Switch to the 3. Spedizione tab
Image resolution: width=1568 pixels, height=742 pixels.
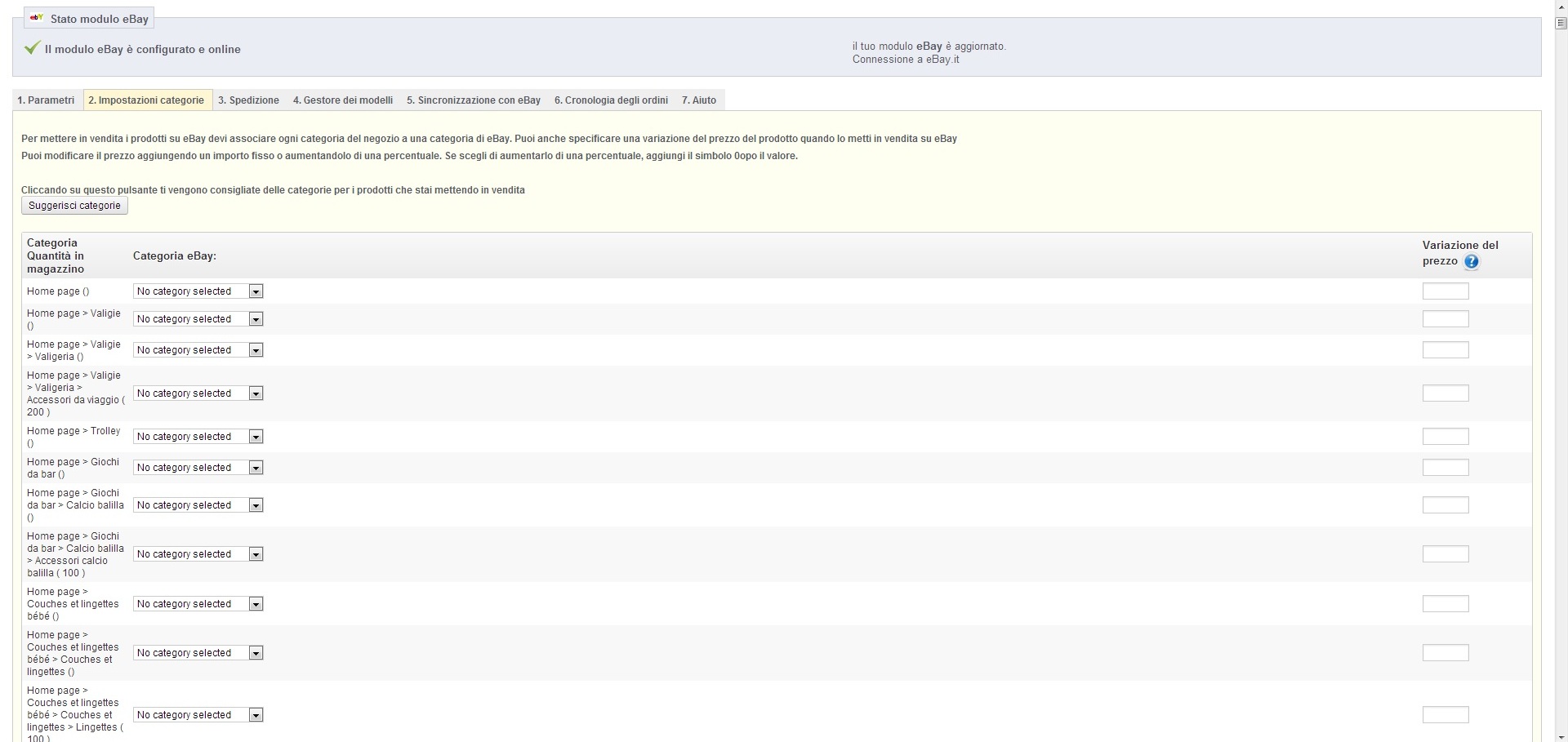pyautogui.click(x=249, y=100)
